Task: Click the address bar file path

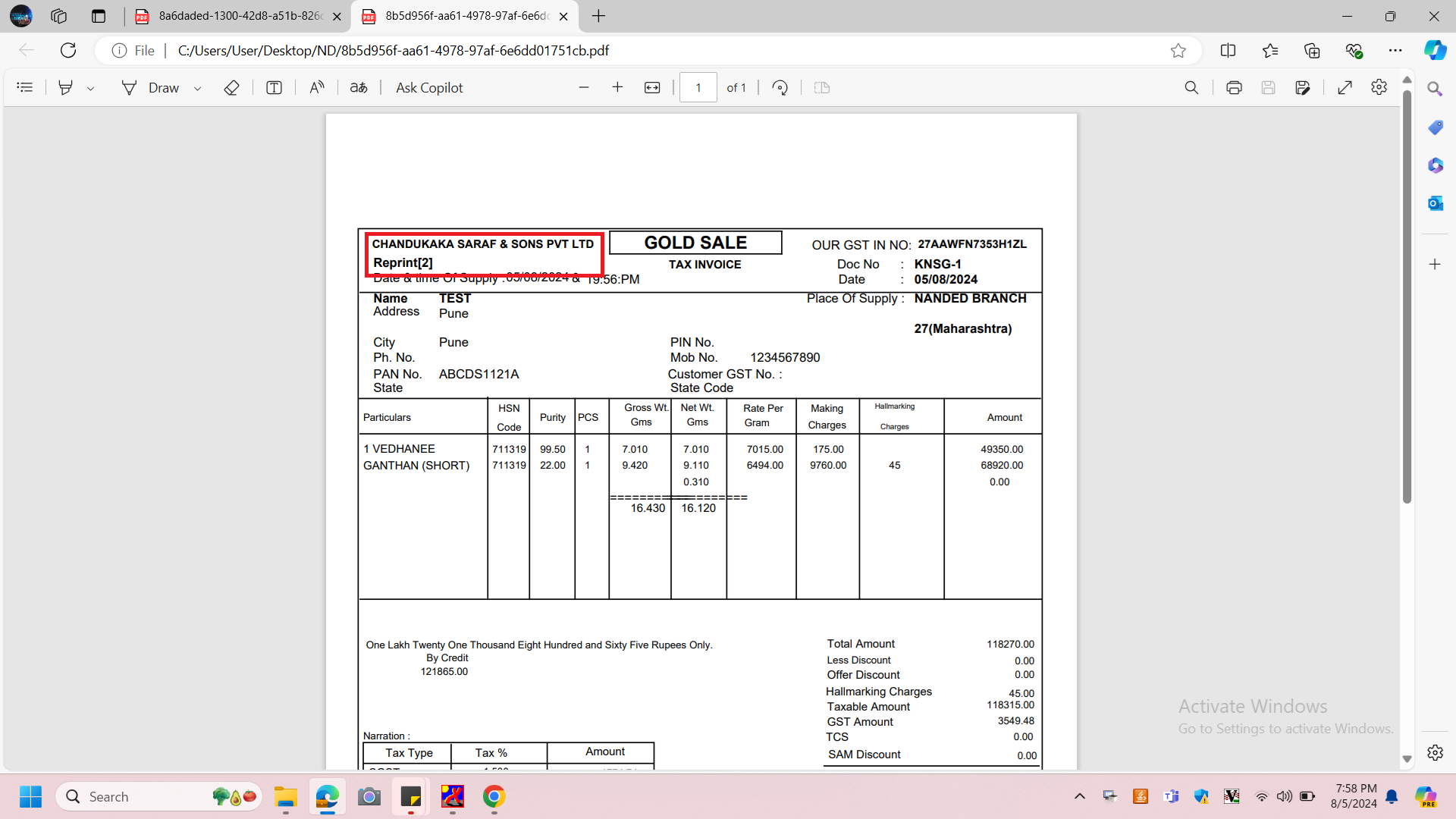Action: (393, 51)
